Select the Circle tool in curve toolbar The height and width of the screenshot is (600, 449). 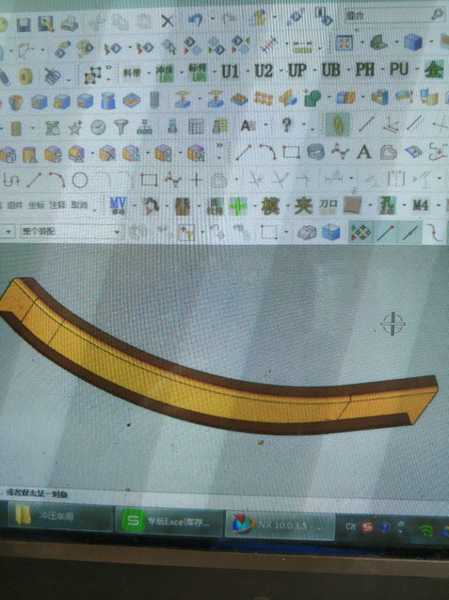[80, 180]
